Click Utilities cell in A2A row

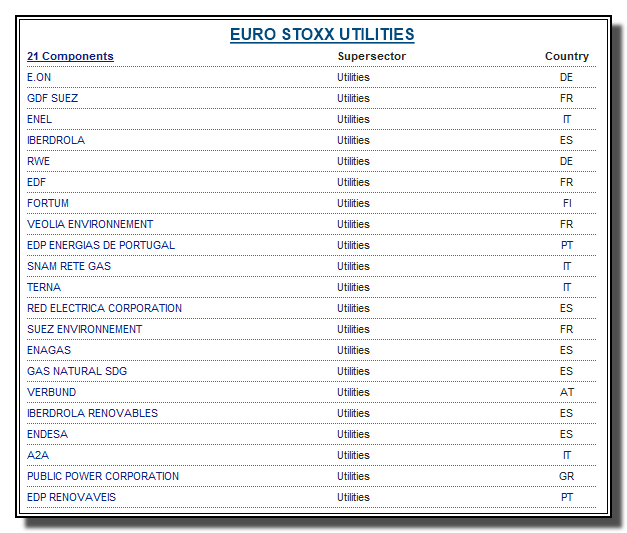pos(353,455)
